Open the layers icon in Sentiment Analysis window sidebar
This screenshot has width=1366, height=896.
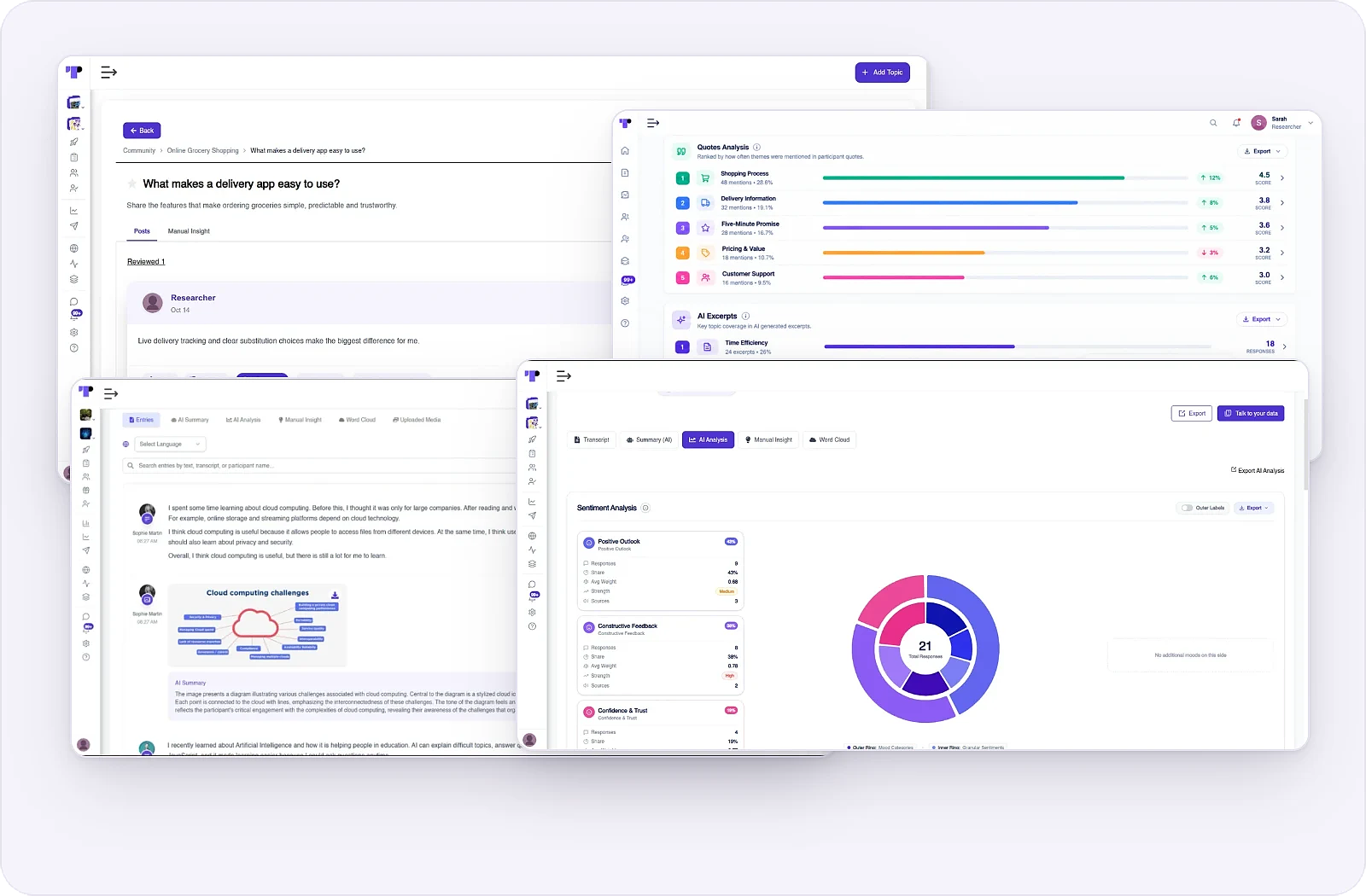coord(532,564)
